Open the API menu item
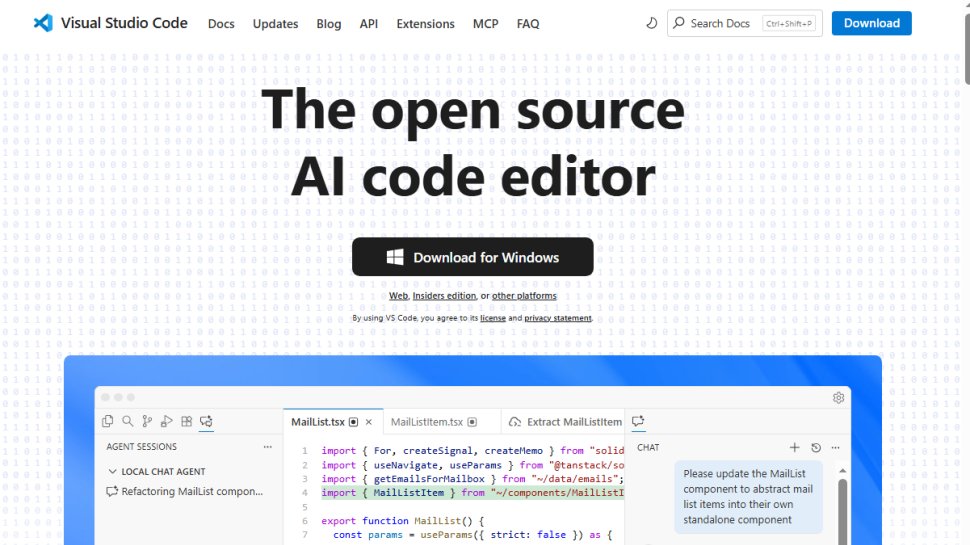This screenshot has height=545, width=970. tap(369, 24)
